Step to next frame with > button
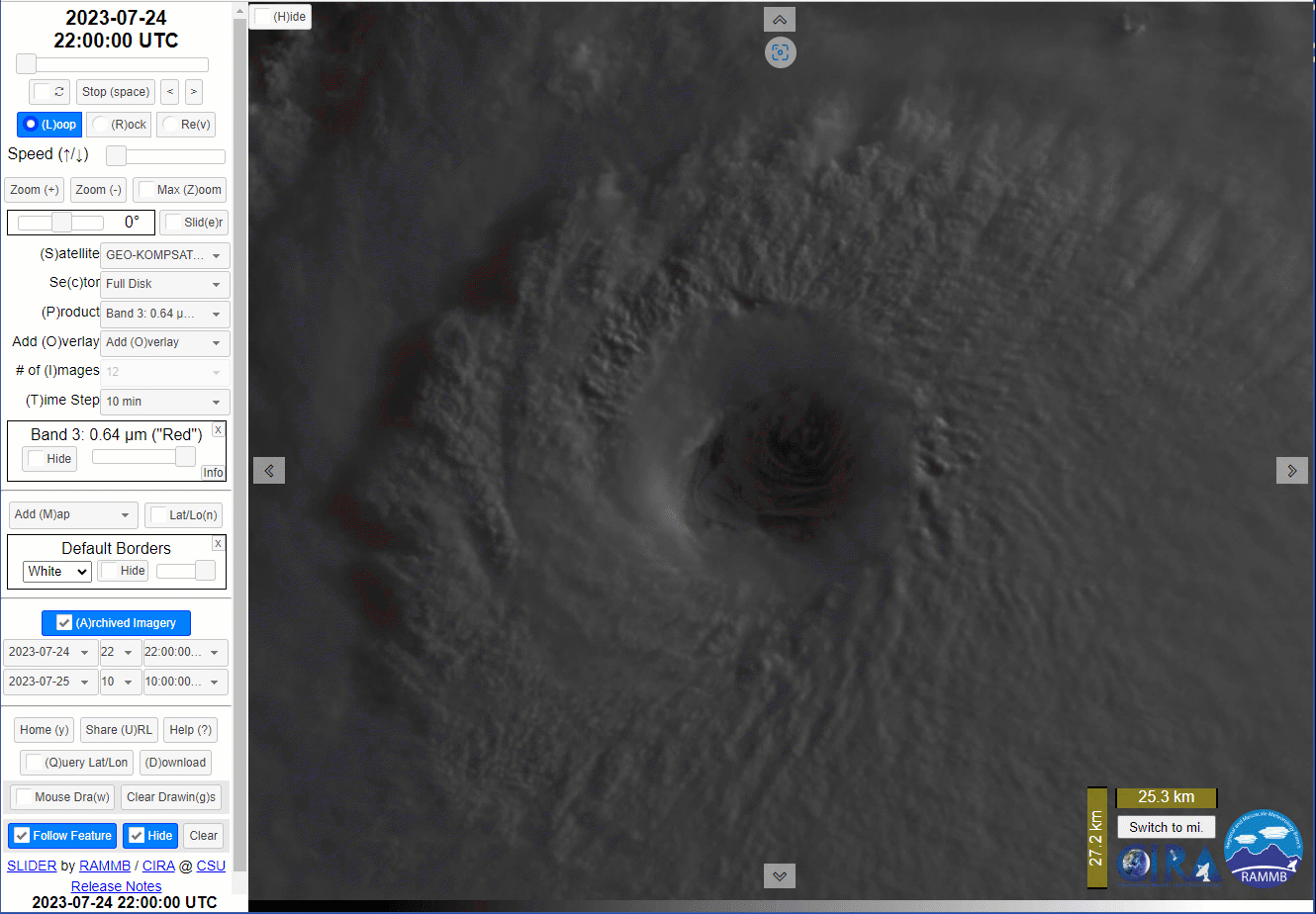Viewport: 1316px width, 914px height. (194, 92)
